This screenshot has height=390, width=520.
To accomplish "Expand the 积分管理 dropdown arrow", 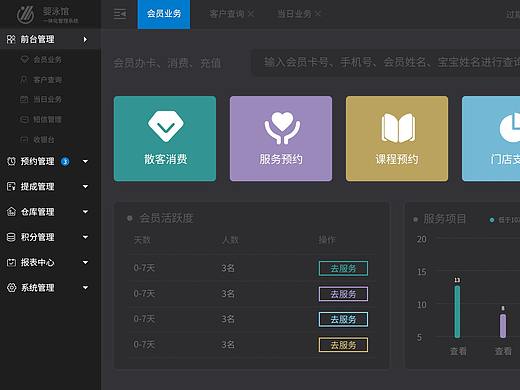I will coord(85,237).
